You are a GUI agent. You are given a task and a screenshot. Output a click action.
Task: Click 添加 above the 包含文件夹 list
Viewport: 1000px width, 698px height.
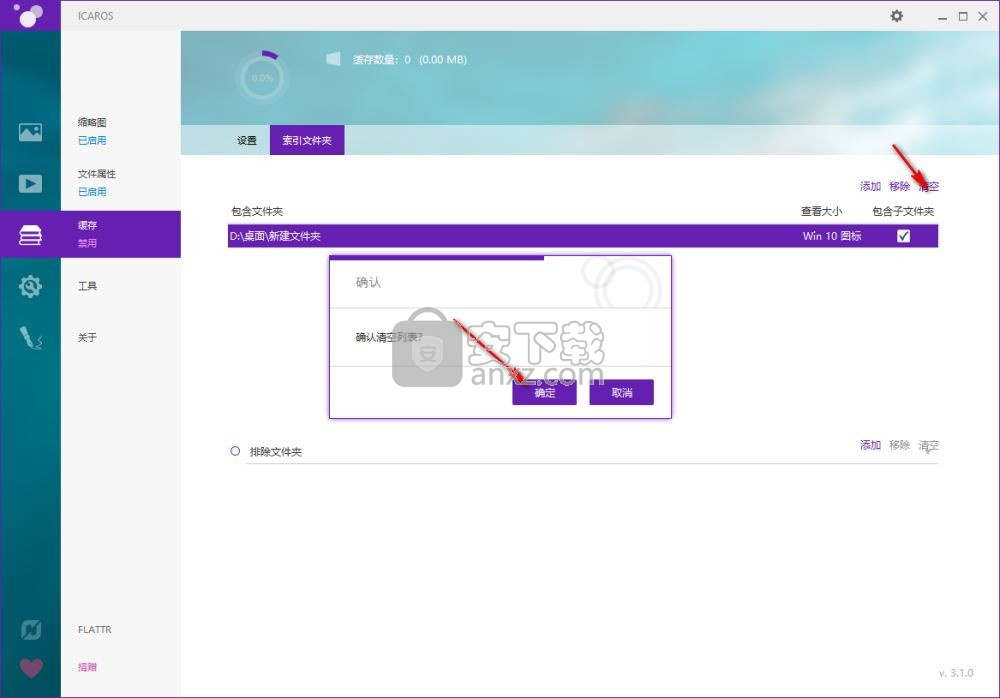click(x=870, y=186)
